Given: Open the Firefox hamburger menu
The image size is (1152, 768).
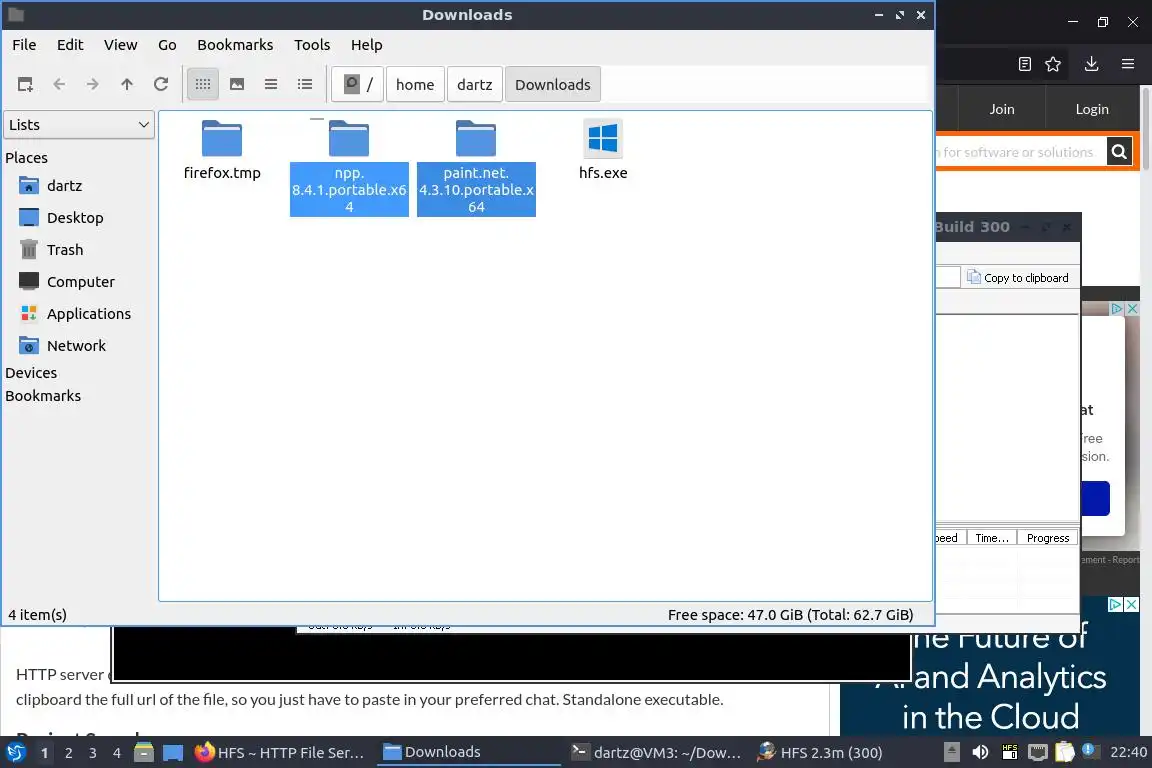Looking at the screenshot, I should [x=1128, y=64].
